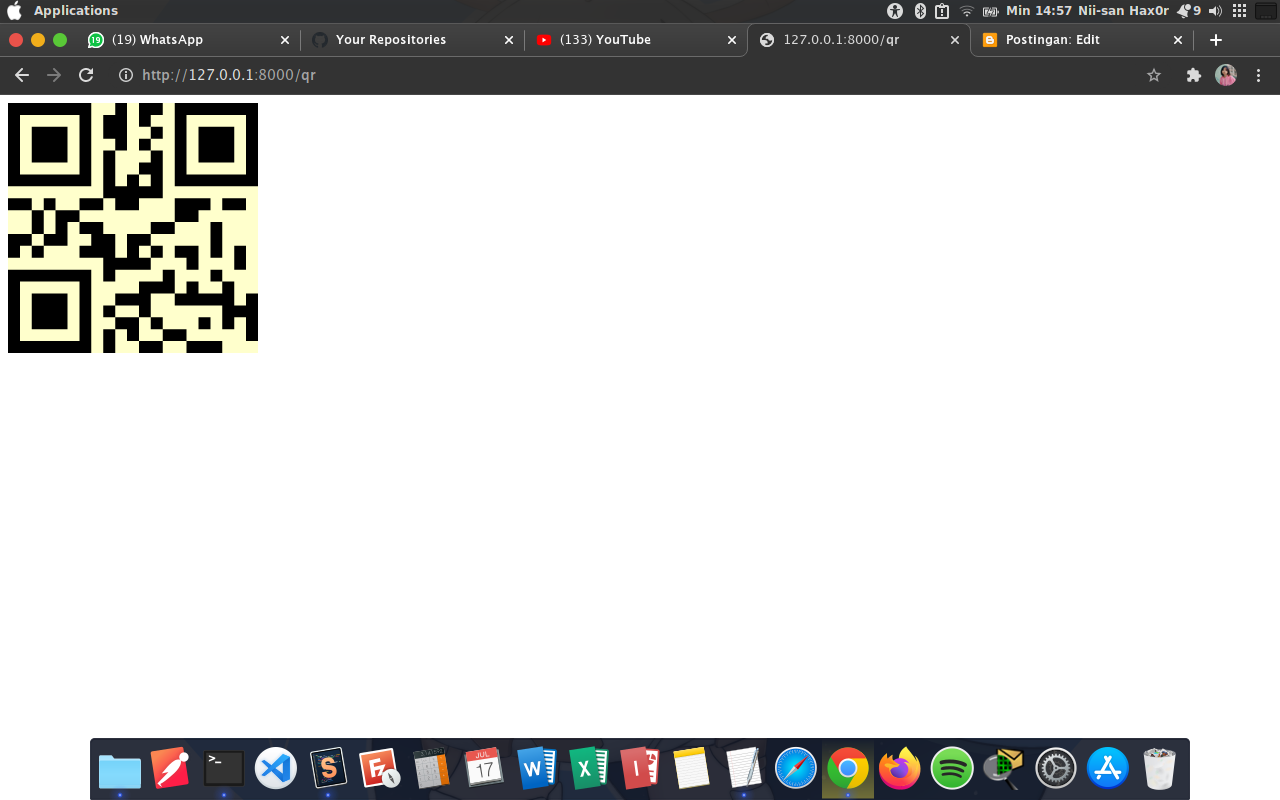Open the notifications bell showing 9
Image resolution: width=1280 pixels, height=800 pixels.
click(1189, 11)
